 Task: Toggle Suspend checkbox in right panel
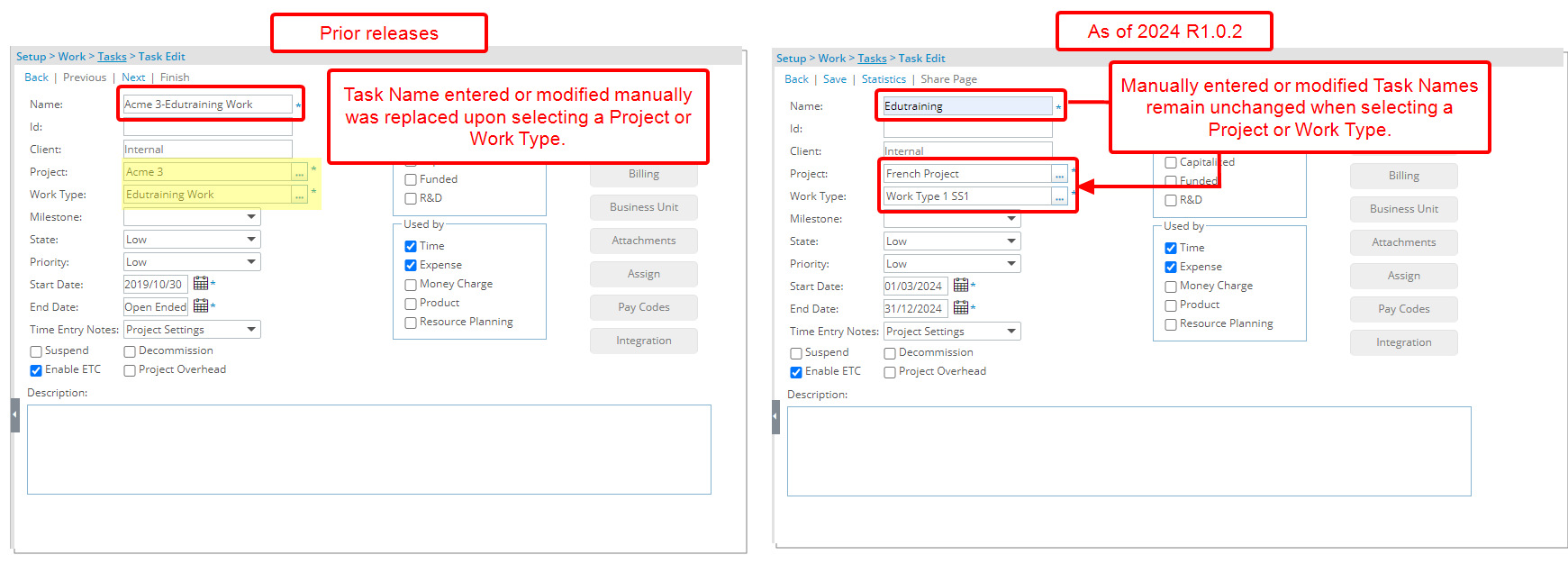click(x=796, y=353)
